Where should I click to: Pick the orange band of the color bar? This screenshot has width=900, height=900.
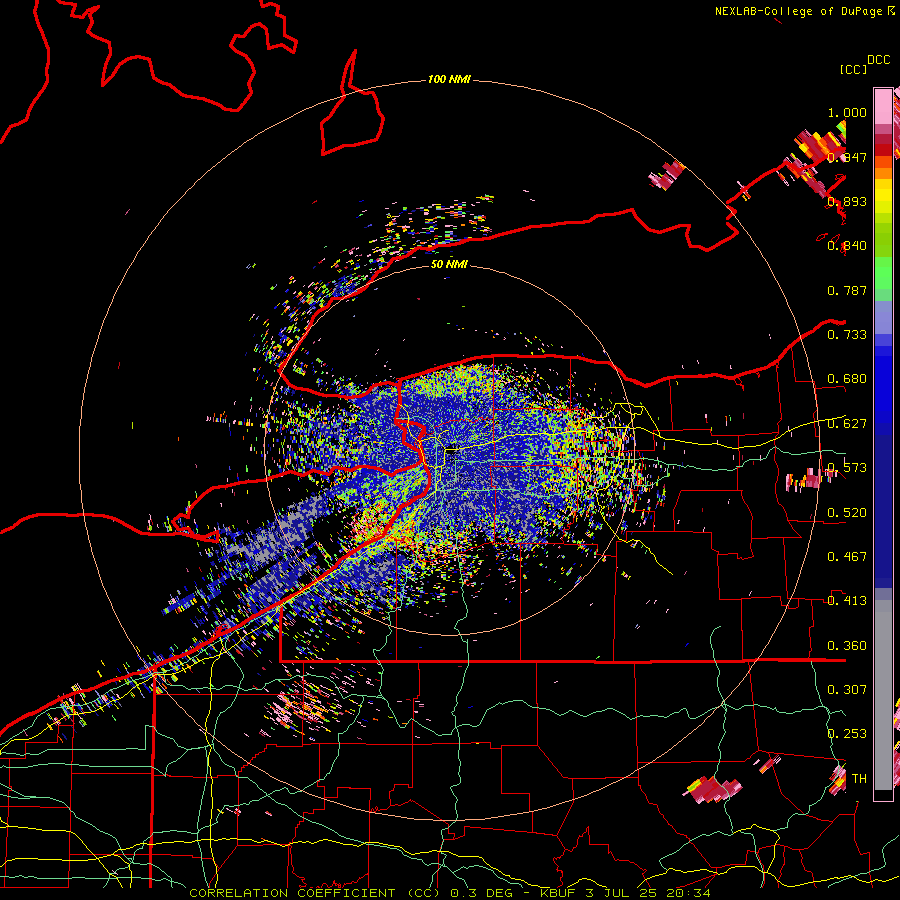[883, 168]
